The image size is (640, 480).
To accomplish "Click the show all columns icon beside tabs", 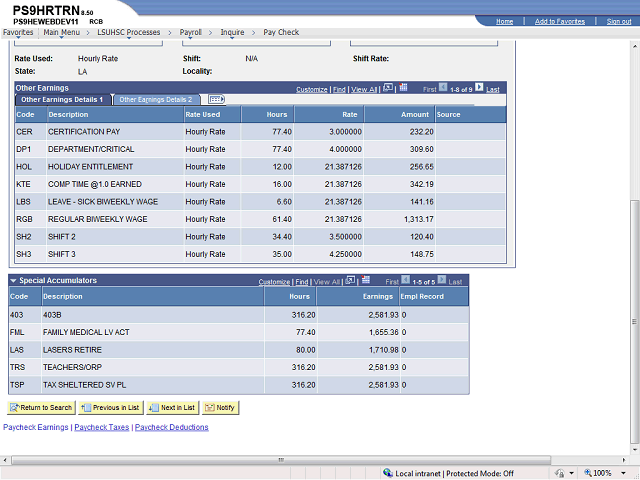I will point(216,99).
